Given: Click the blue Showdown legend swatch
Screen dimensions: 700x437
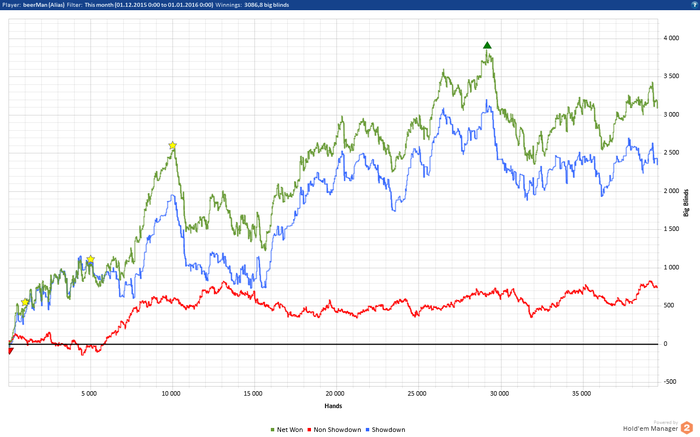Looking at the screenshot, I should [367, 430].
